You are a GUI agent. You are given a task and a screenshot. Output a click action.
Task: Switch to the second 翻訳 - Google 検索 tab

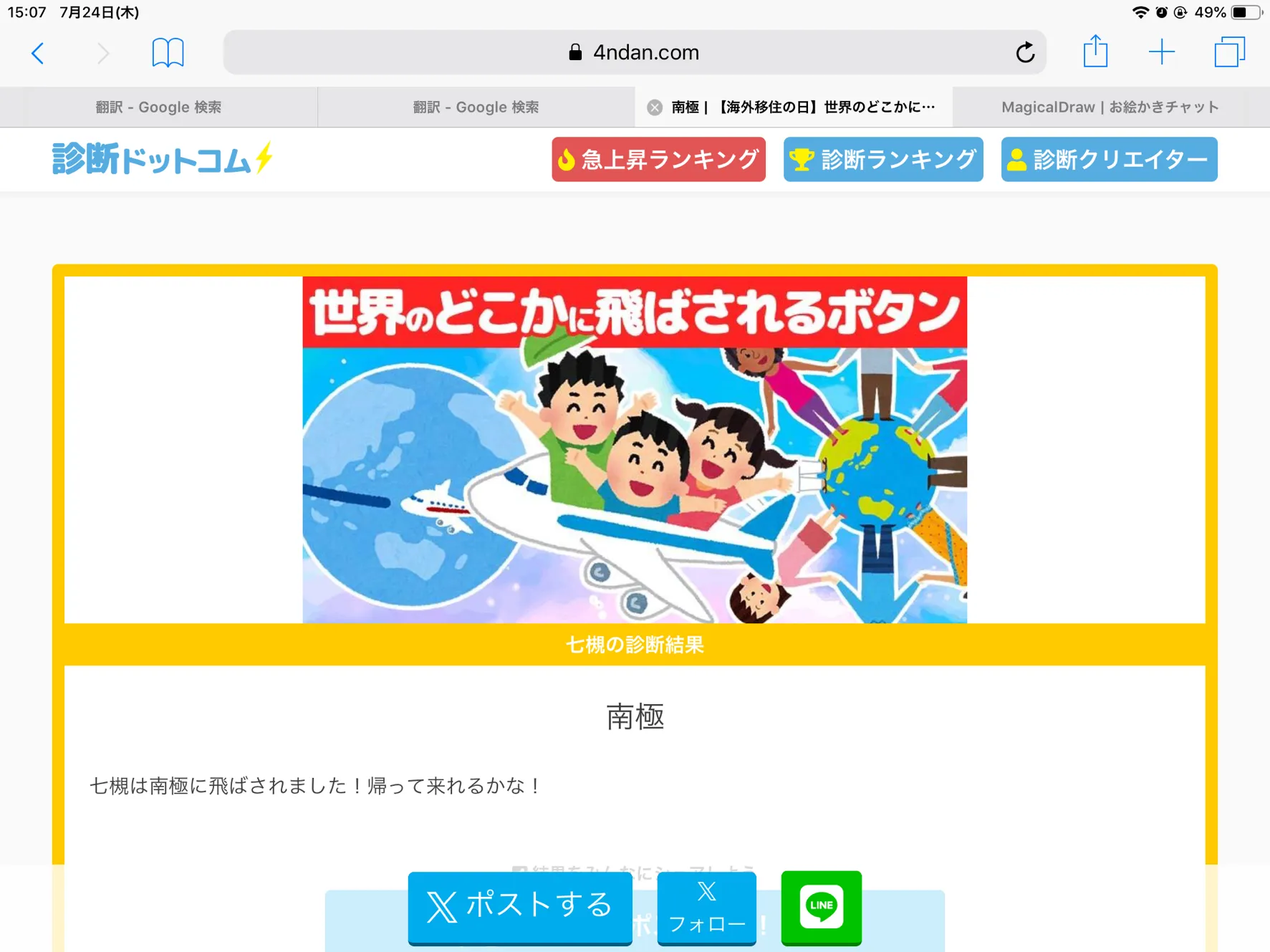coord(476,107)
